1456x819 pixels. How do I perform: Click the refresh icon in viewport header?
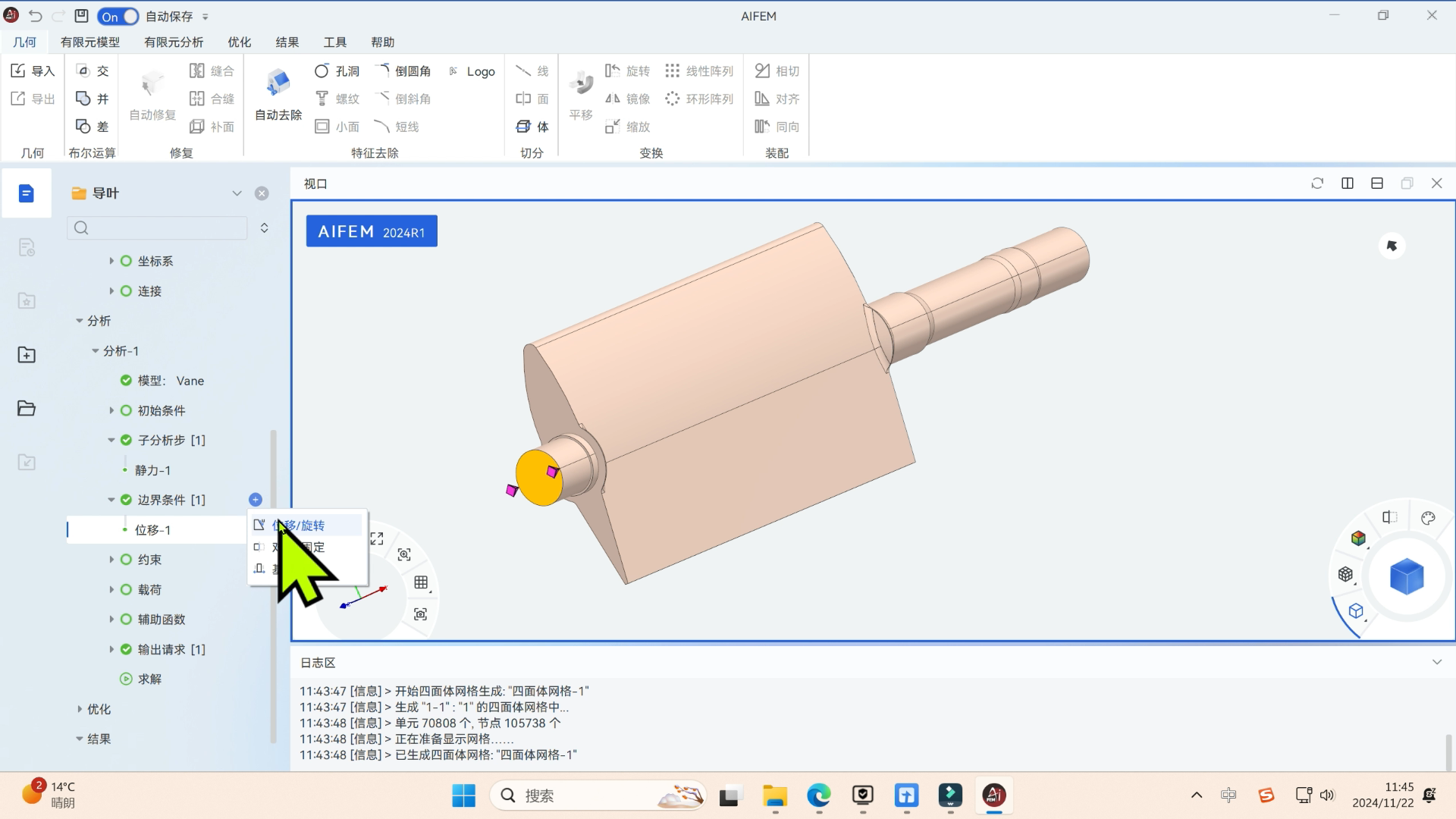[1317, 184]
